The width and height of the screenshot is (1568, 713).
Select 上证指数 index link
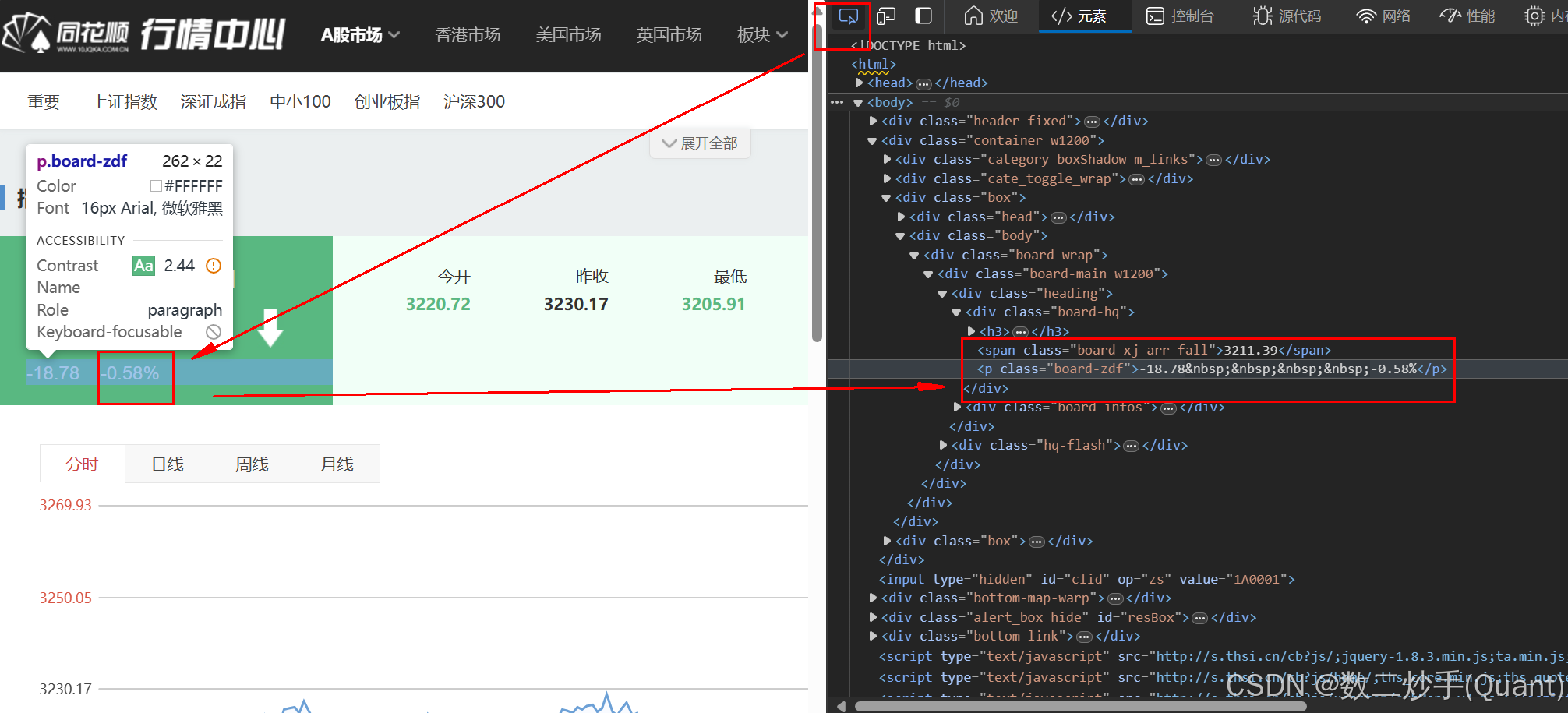click(125, 102)
